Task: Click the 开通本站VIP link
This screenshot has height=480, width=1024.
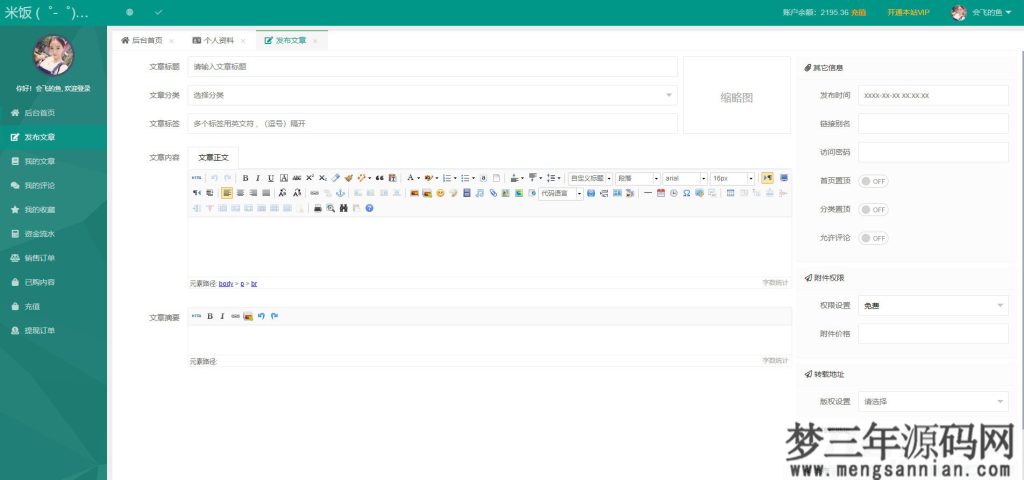Action: (908, 13)
